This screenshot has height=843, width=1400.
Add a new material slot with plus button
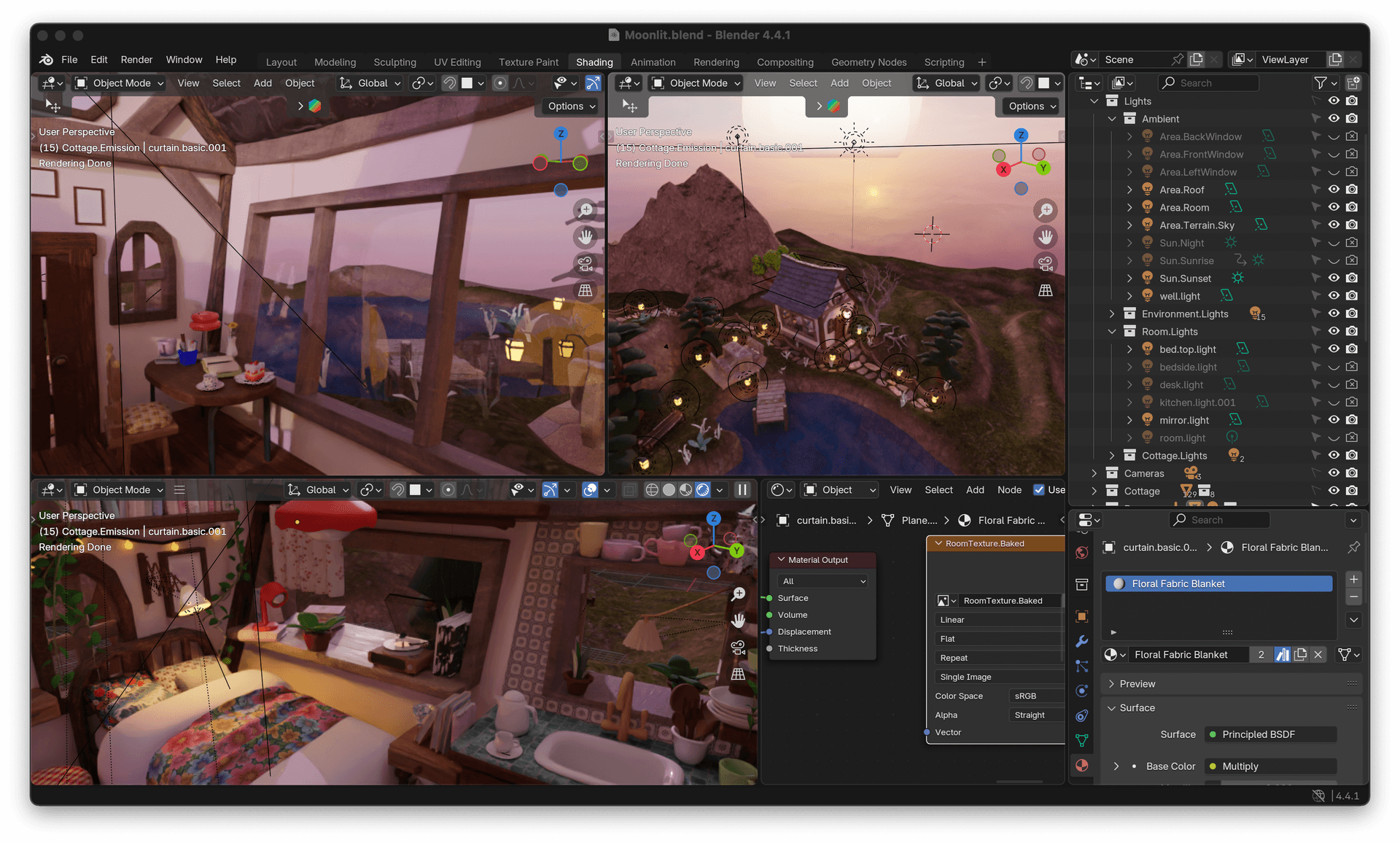pos(1354,579)
